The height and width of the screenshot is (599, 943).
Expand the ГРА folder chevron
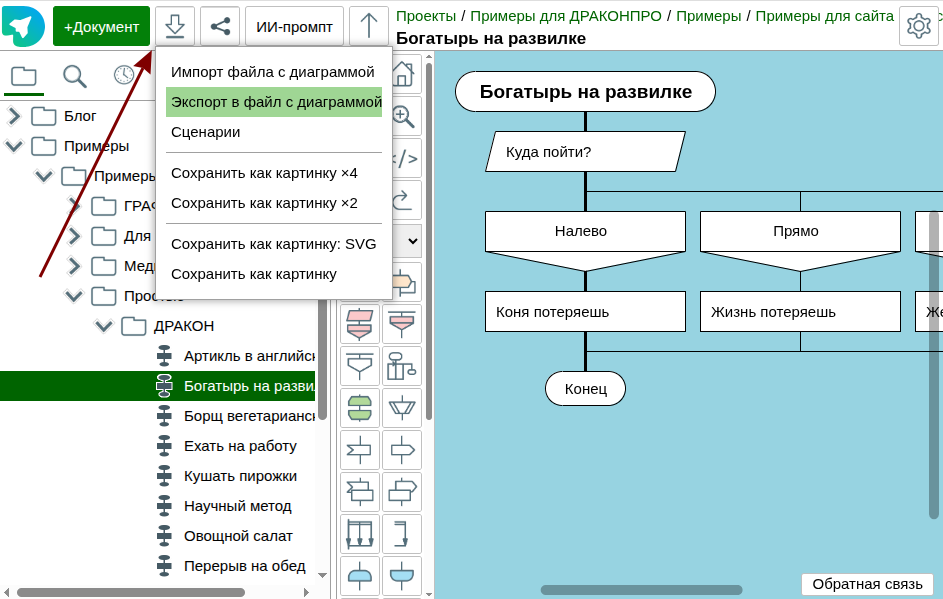point(74,206)
